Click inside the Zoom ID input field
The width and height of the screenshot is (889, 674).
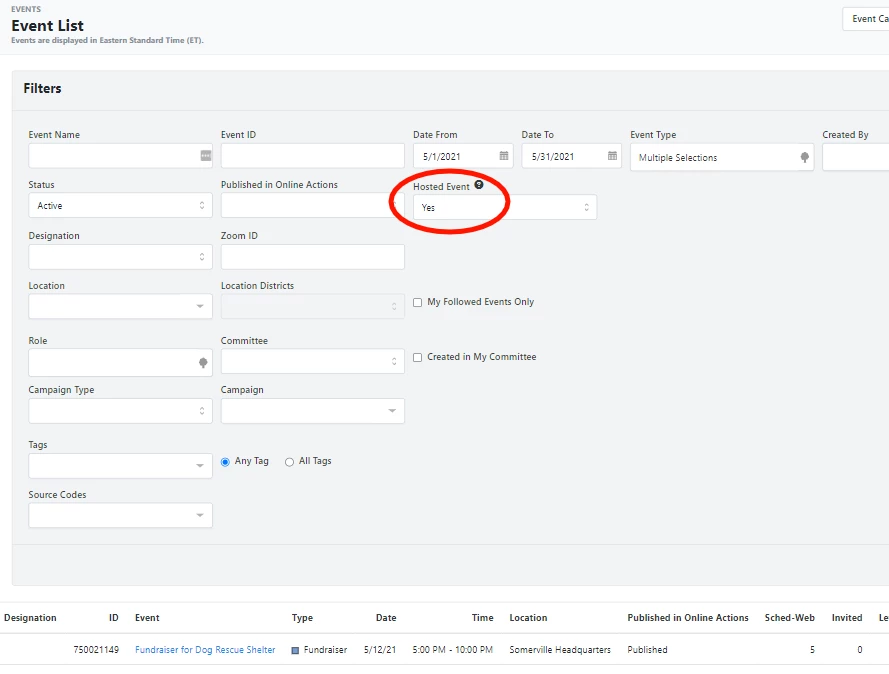pyautogui.click(x=312, y=256)
